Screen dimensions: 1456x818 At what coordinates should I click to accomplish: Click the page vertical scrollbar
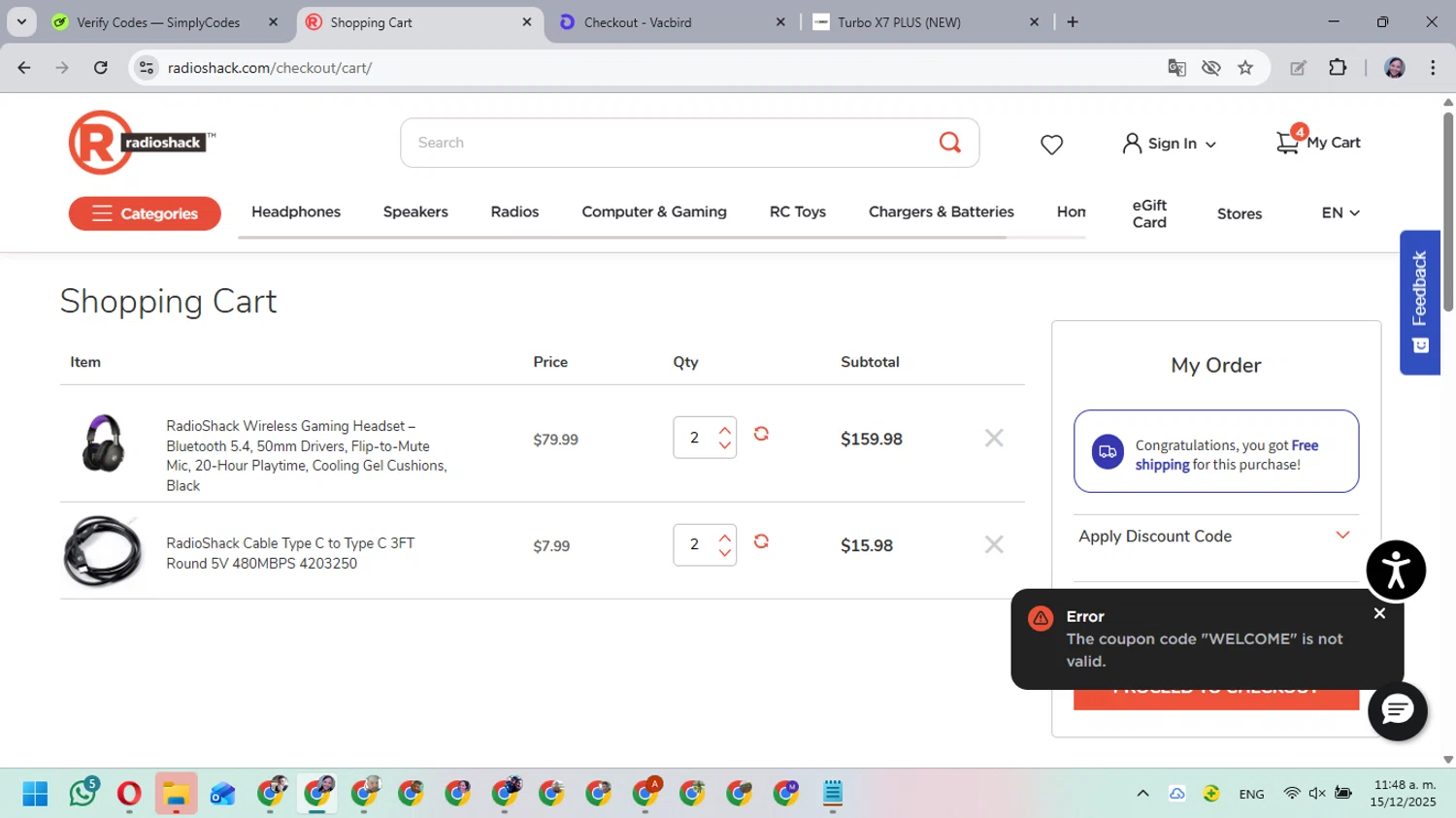1447,212
